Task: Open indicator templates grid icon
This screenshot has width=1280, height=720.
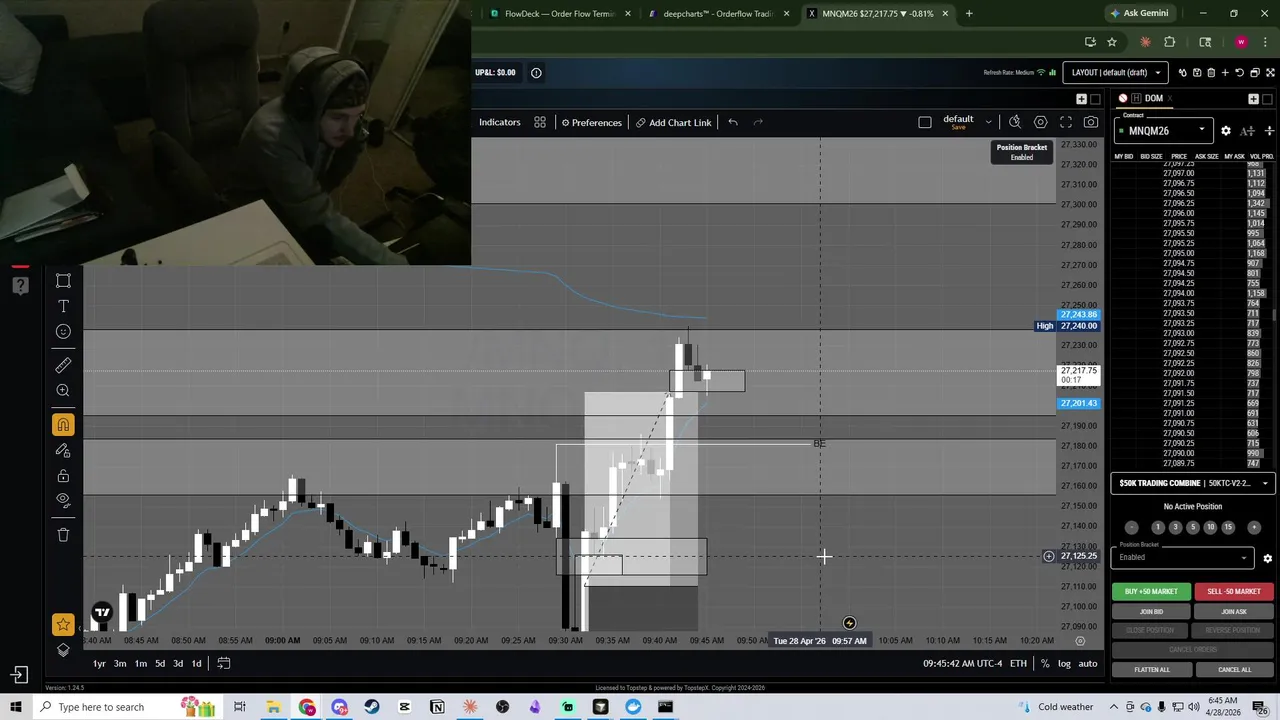Action: (x=540, y=122)
